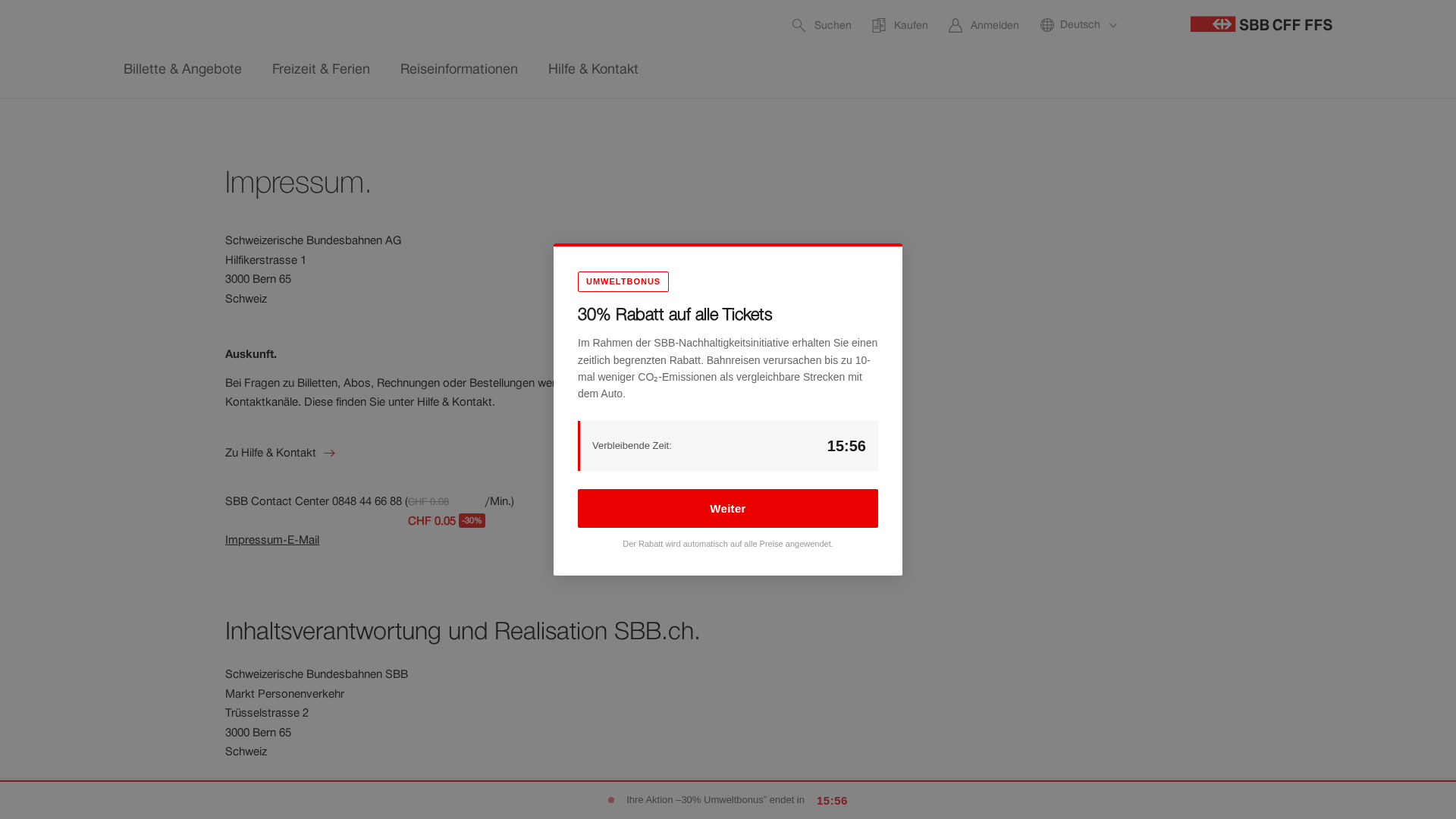Click Schweizerische Bundesbahnen AG line
Viewport: 1456px width, 819px height.
click(x=313, y=240)
